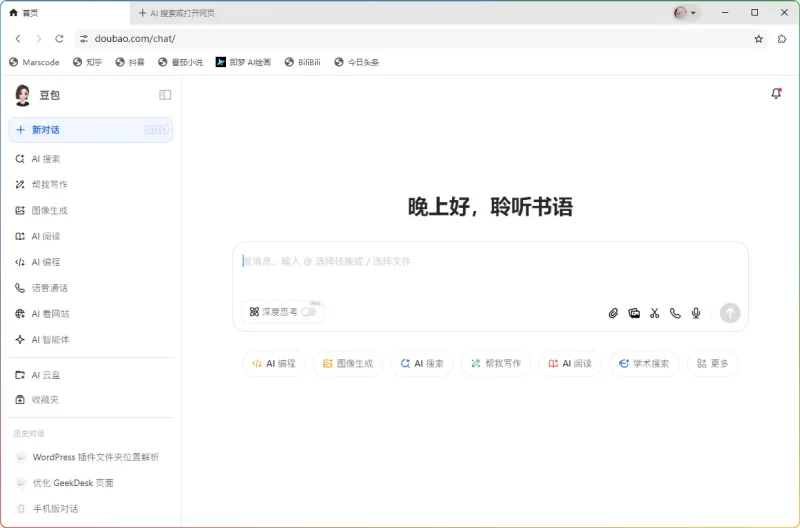Maximize the browser window

tap(755, 13)
